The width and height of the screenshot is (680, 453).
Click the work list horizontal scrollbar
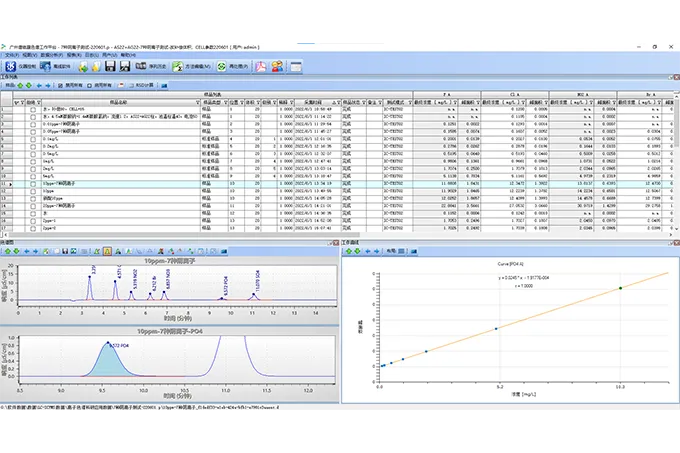(182, 235)
